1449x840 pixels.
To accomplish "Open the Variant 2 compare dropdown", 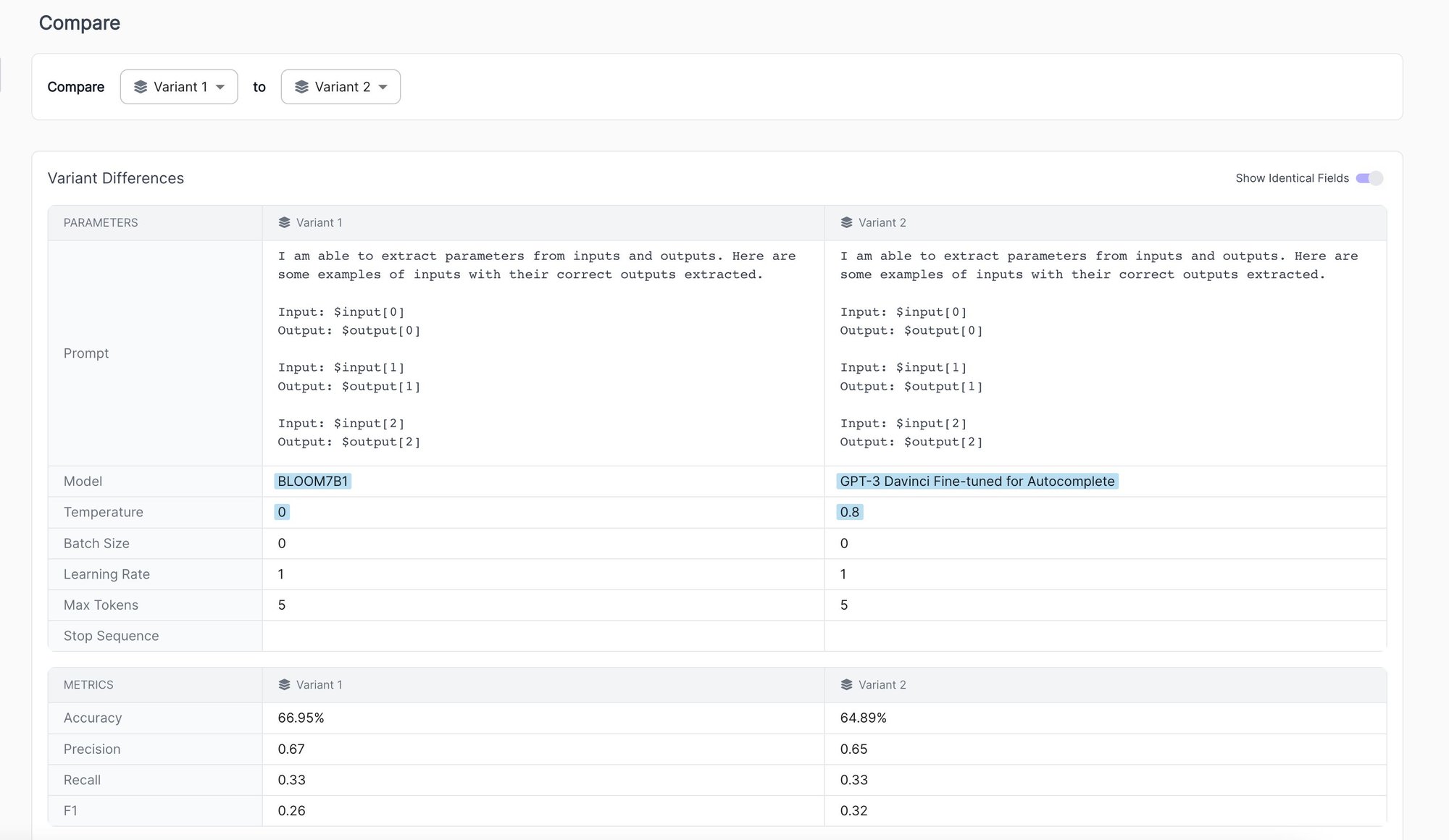I will click(341, 87).
